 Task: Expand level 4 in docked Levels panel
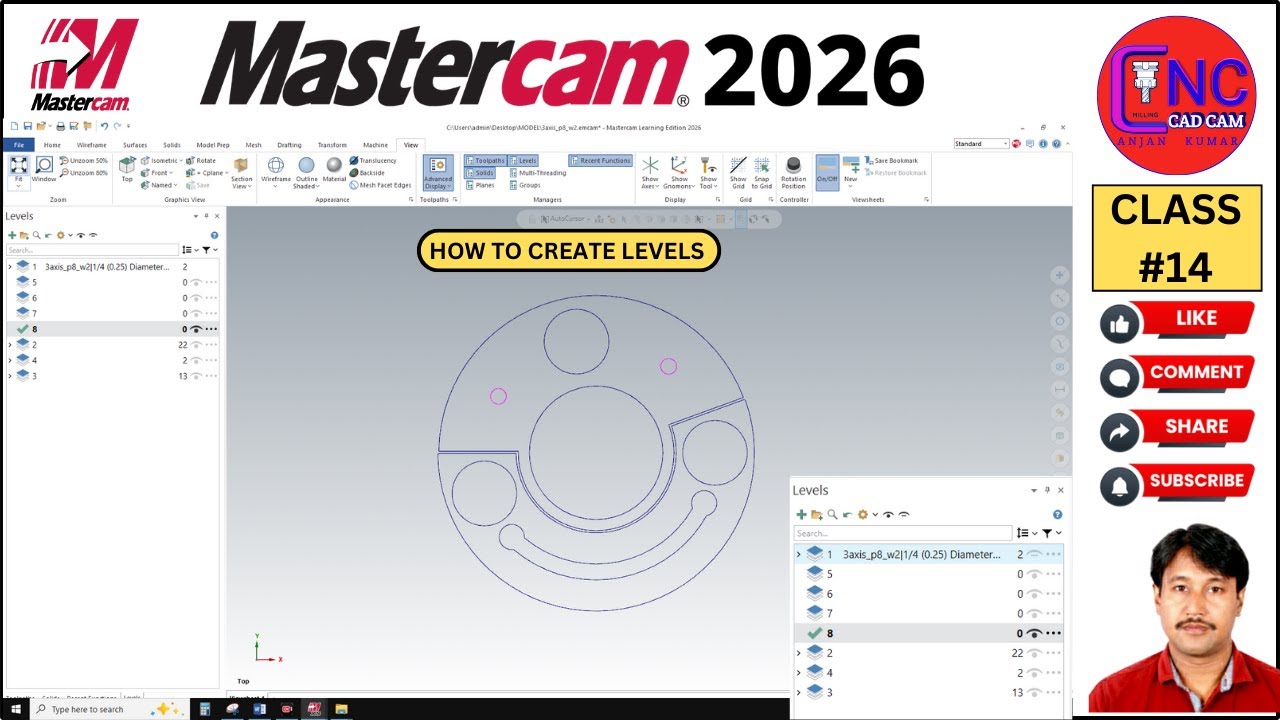(10, 360)
